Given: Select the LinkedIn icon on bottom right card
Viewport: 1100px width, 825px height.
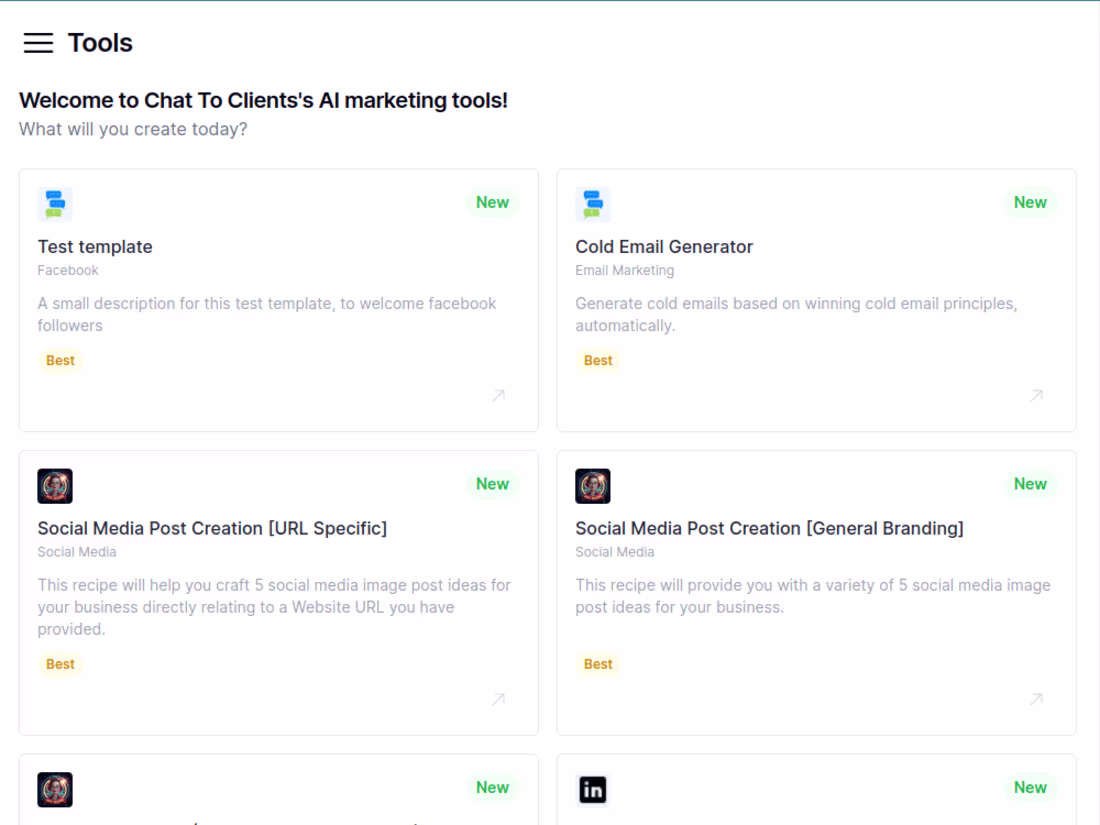Looking at the screenshot, I should coord(593,790).
